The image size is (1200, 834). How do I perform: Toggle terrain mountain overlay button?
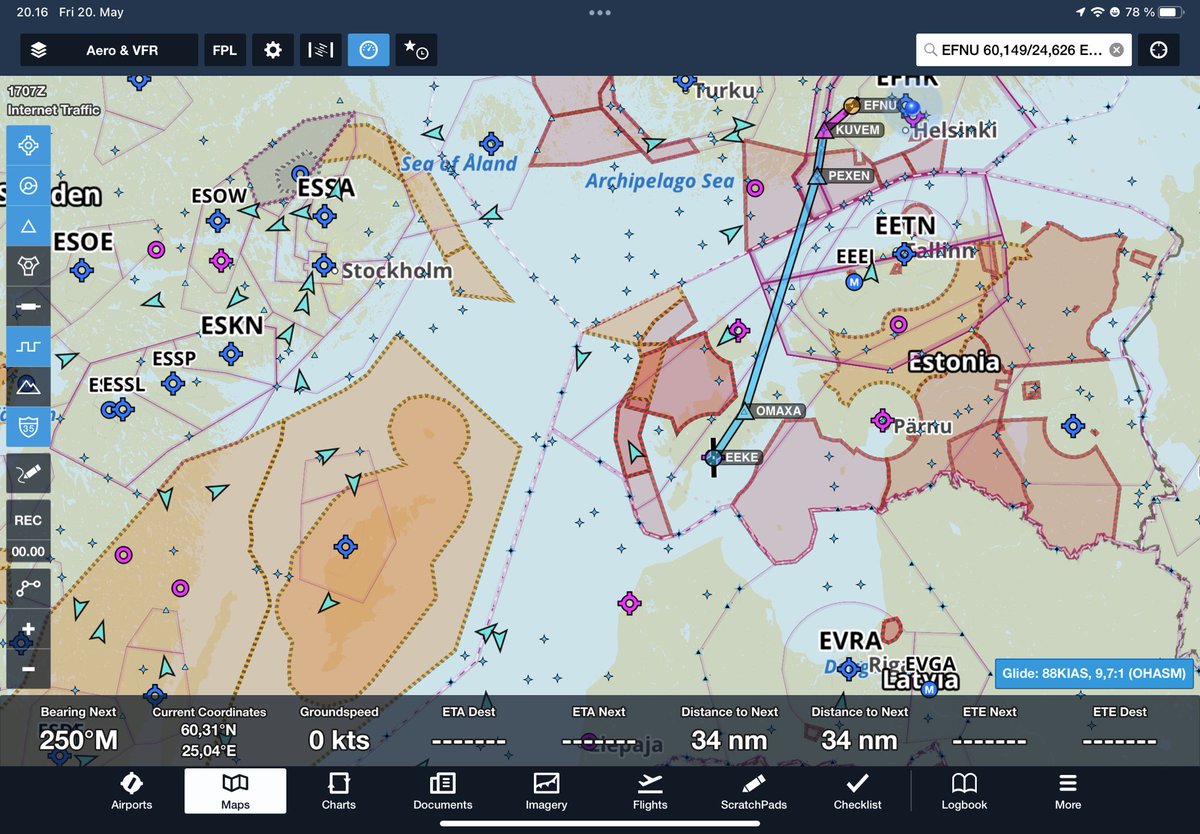pos(28,386)
